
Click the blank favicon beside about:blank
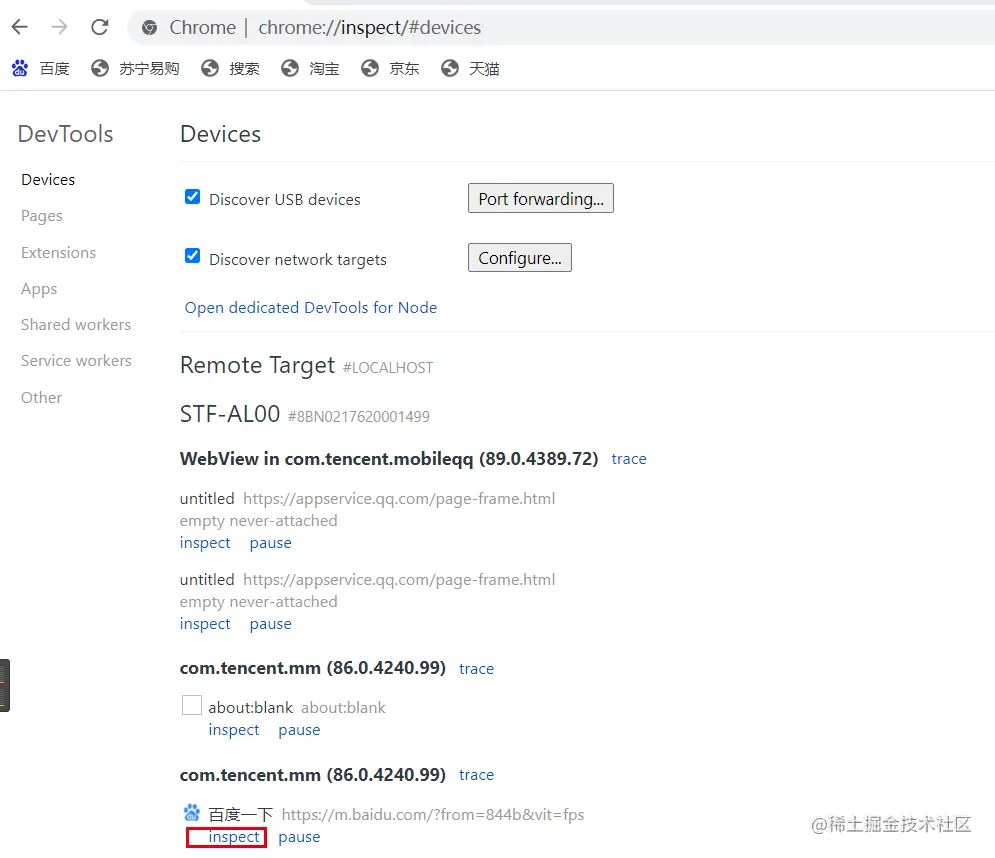192,705
